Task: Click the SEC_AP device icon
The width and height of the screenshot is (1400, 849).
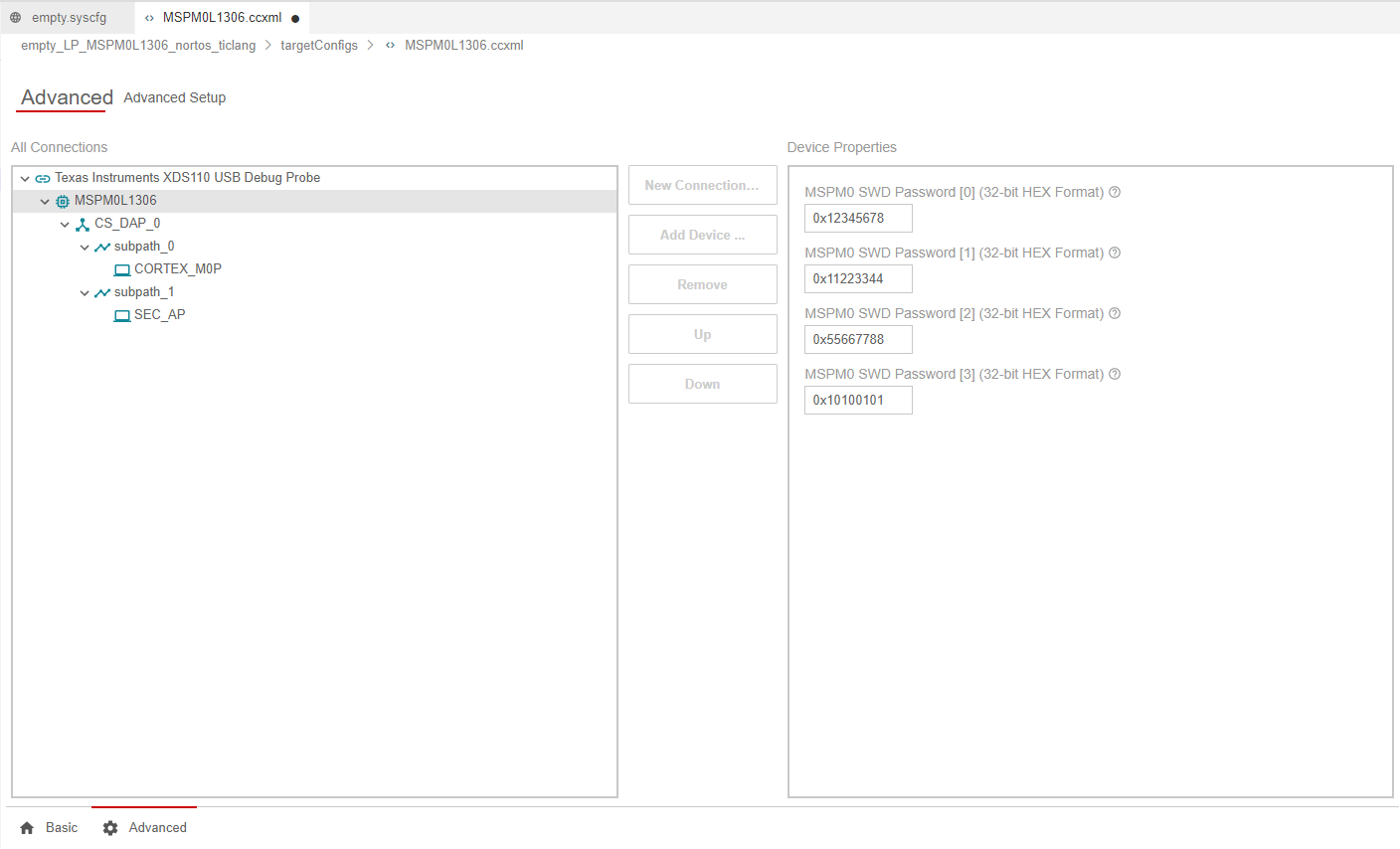Action: (x=122, y=316)
